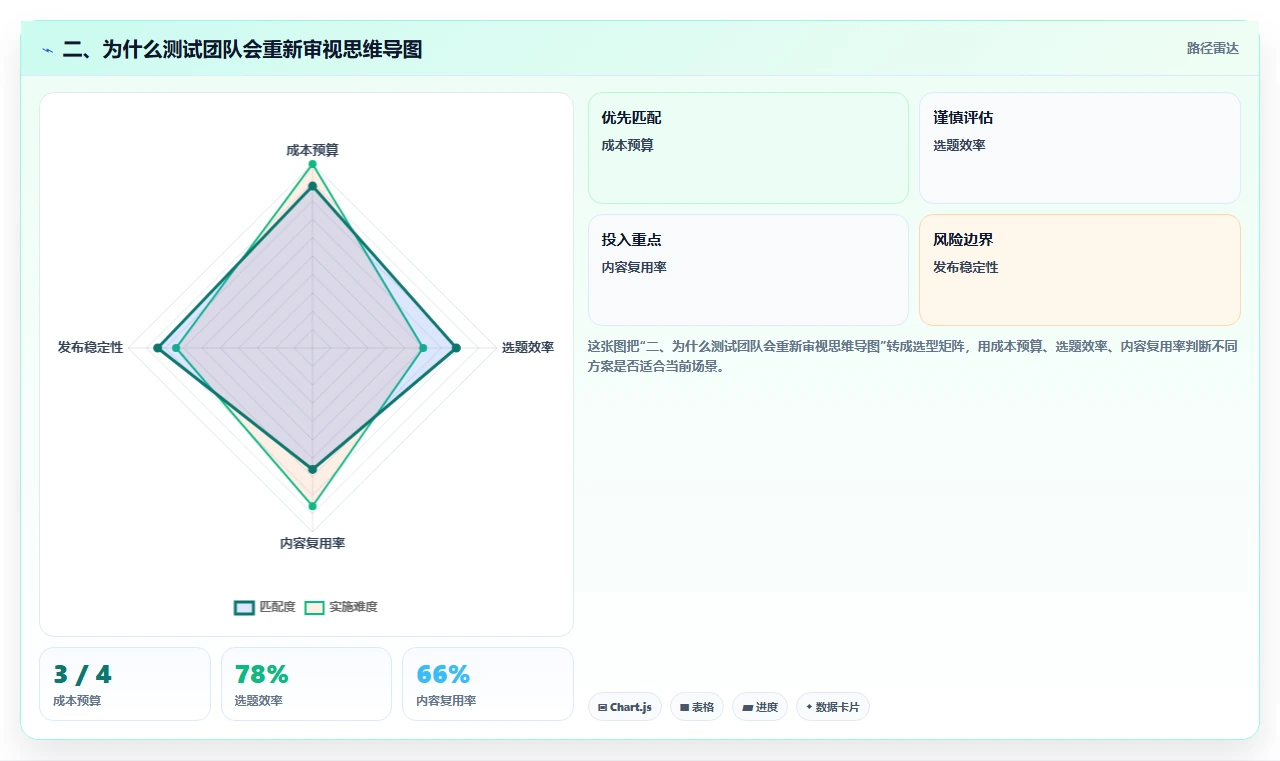Image resolution: width=1280 pixels, height=761 pixels.
Task: Open the 风险边界 card
Action: click(x=1080, y=270)
